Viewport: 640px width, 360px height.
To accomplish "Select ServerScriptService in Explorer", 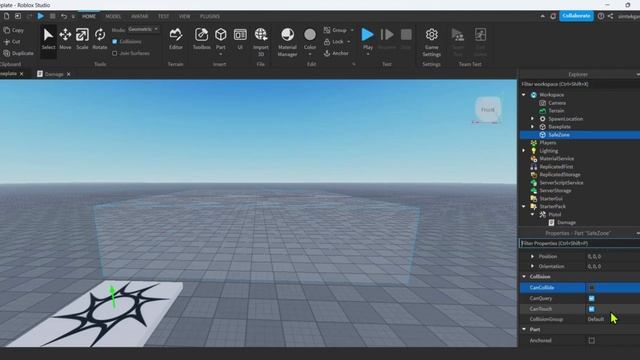I will point(561,182).
